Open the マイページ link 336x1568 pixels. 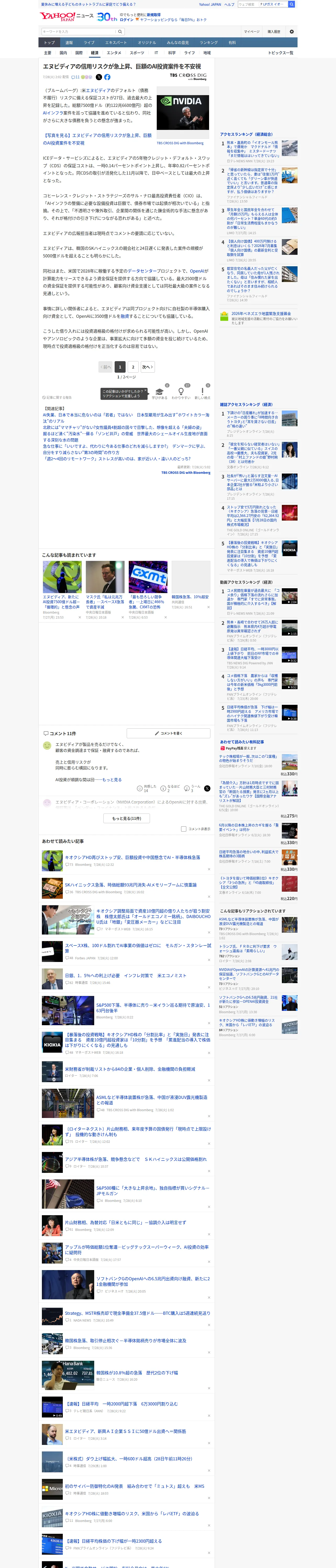251,32
